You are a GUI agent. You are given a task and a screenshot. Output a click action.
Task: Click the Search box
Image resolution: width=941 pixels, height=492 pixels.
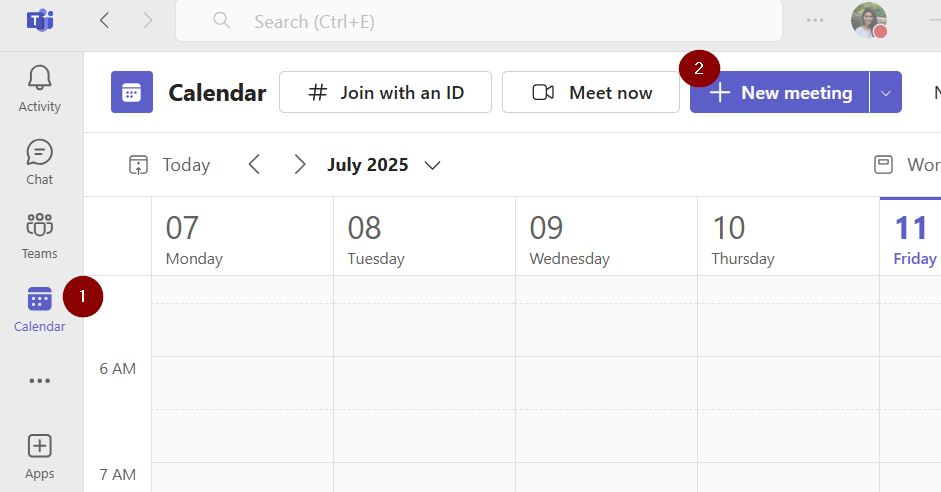(x=478, y=21)
